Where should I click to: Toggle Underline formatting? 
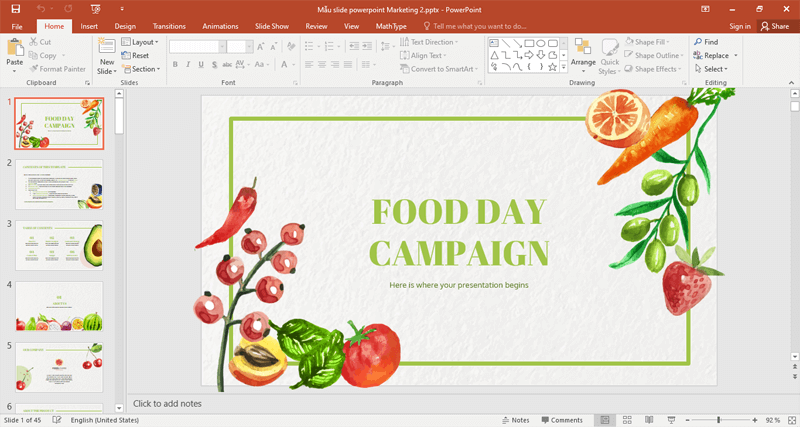[x=201, y=64]
